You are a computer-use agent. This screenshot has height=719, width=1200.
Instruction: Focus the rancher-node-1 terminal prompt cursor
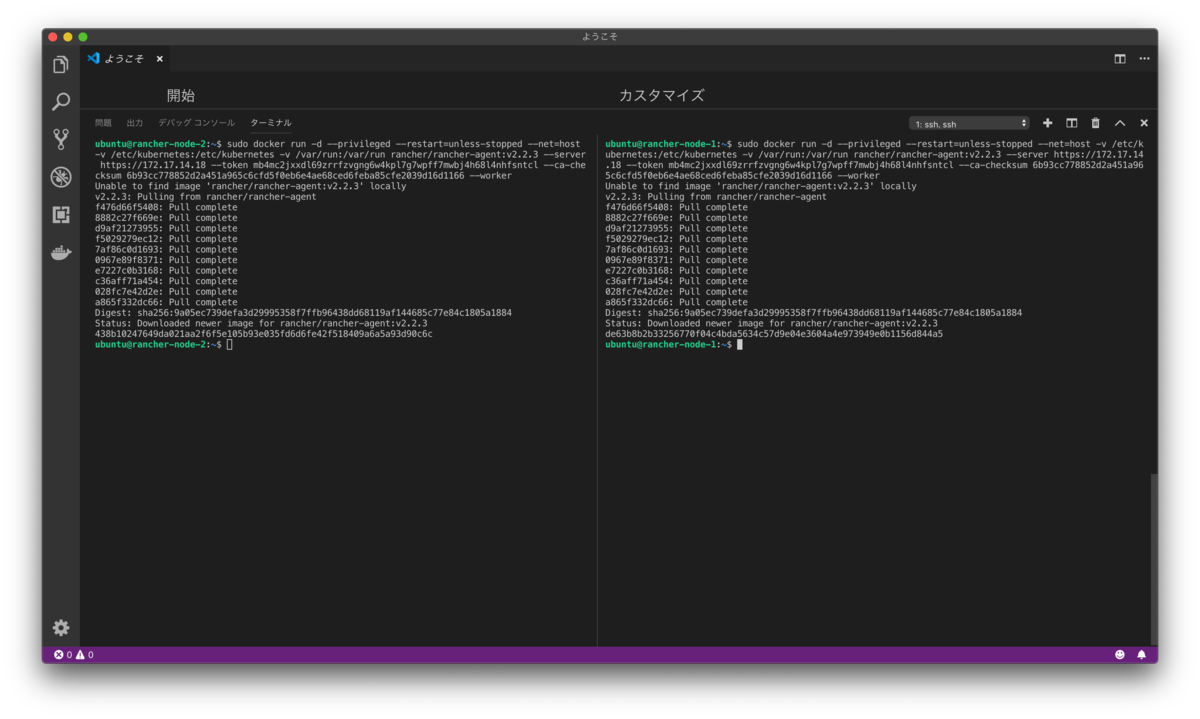pos(739,344)
